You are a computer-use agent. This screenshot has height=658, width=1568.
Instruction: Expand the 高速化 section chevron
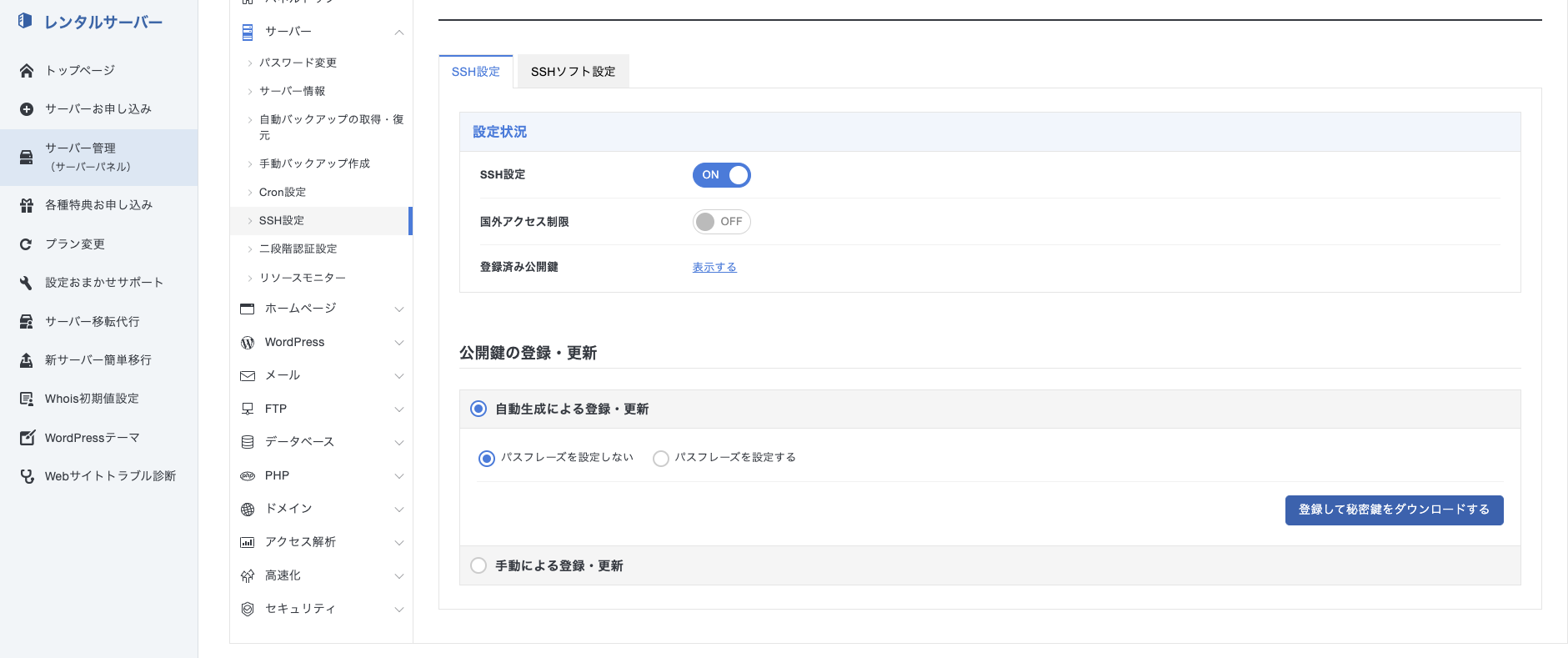point(399,576)
